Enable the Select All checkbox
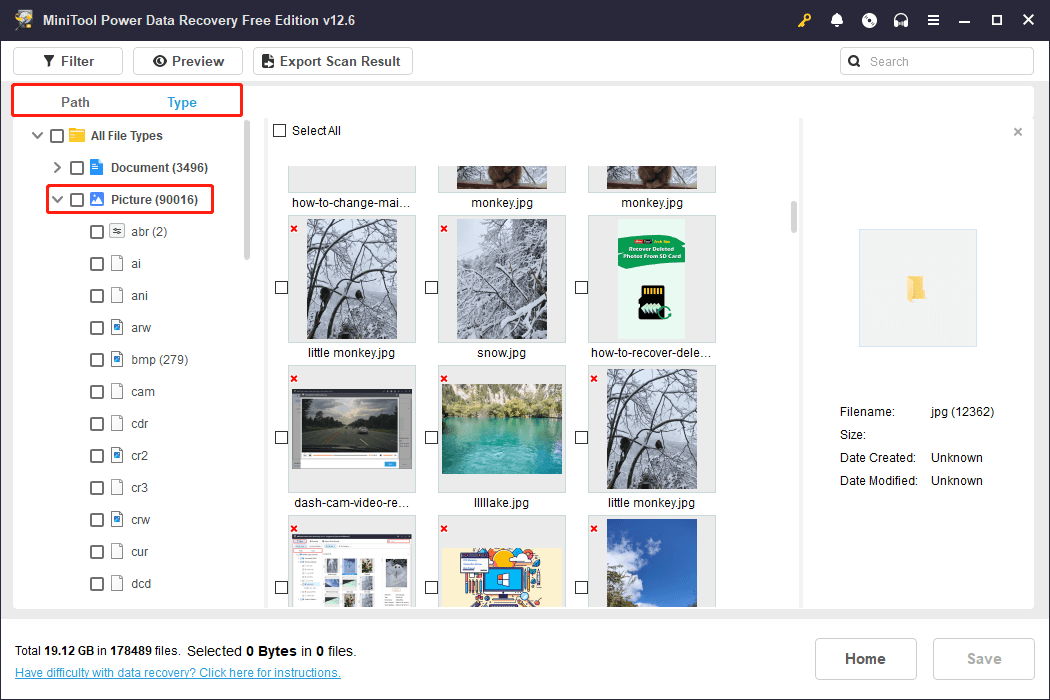 (x=279, y=130)
